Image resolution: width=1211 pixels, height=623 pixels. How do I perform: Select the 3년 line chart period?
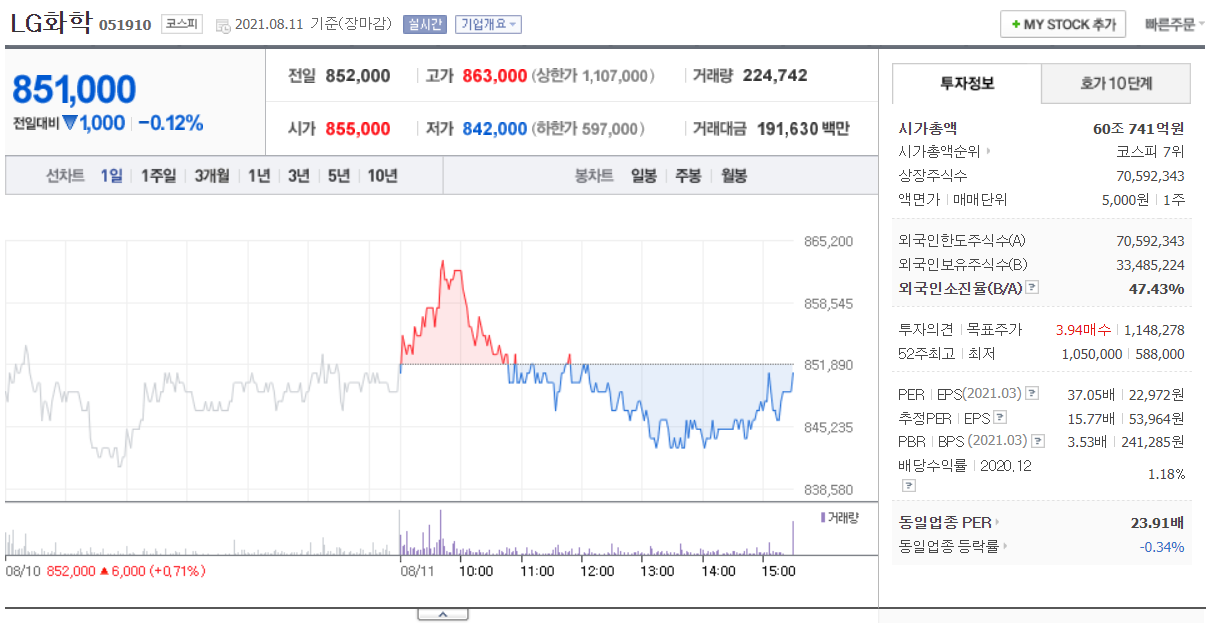point(298,176)
